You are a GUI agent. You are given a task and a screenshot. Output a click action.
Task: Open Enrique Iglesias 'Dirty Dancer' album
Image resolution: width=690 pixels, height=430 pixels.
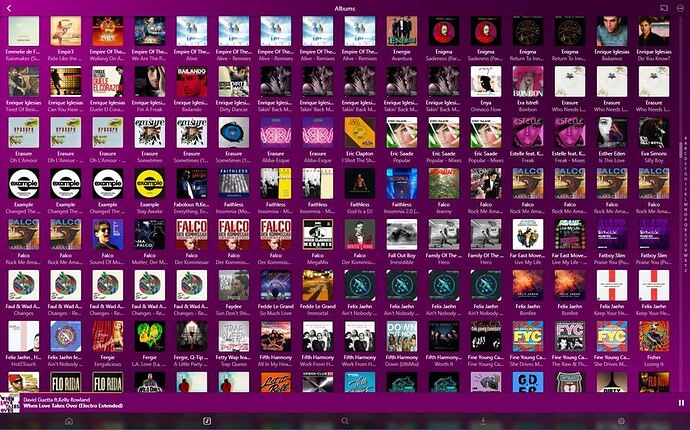tap(234, 82)
